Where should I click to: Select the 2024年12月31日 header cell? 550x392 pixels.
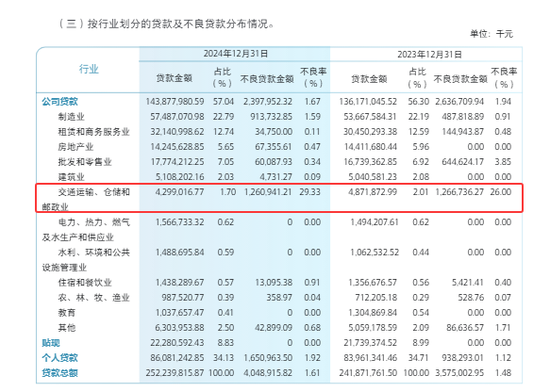coord(236,54)
